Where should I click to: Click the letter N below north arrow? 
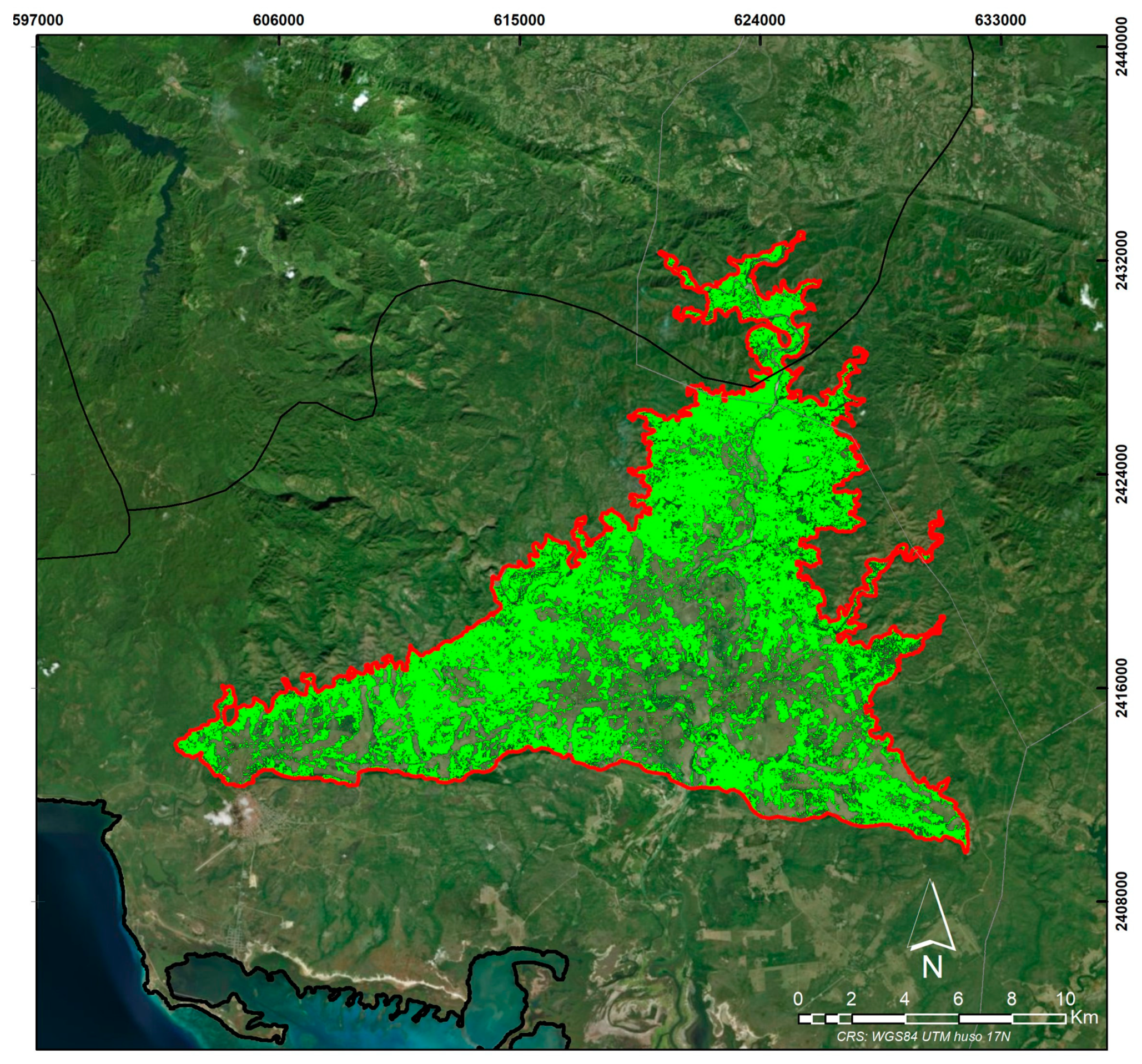pos(932,967)
